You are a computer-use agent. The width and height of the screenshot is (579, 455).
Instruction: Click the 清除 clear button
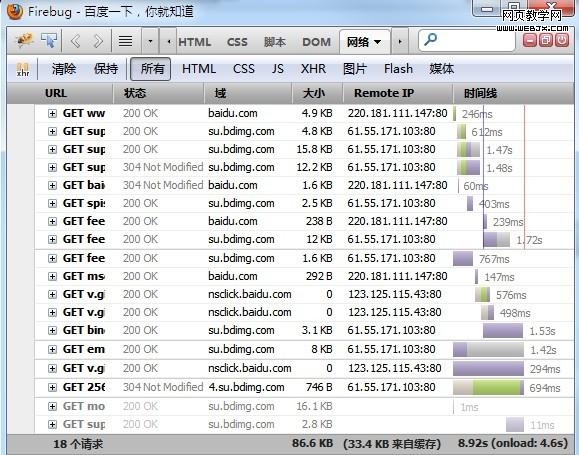tap(64, 69)
